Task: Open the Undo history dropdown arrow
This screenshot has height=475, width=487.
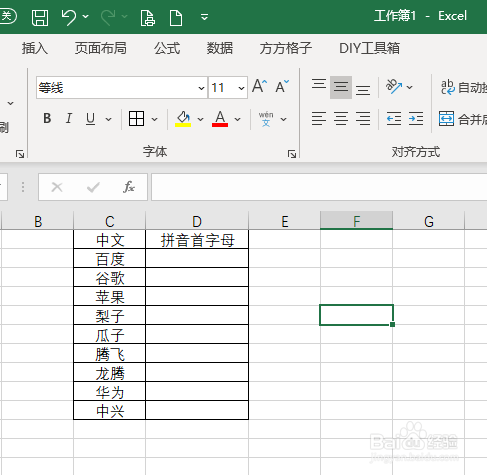Action: coord(86,16)
